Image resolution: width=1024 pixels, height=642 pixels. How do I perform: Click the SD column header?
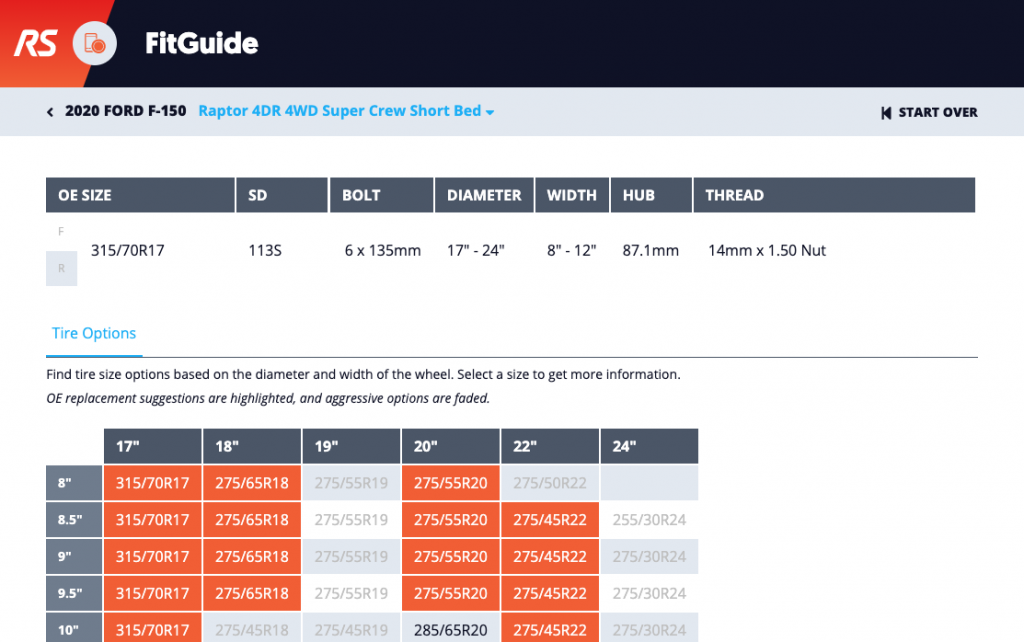point(282,195)
